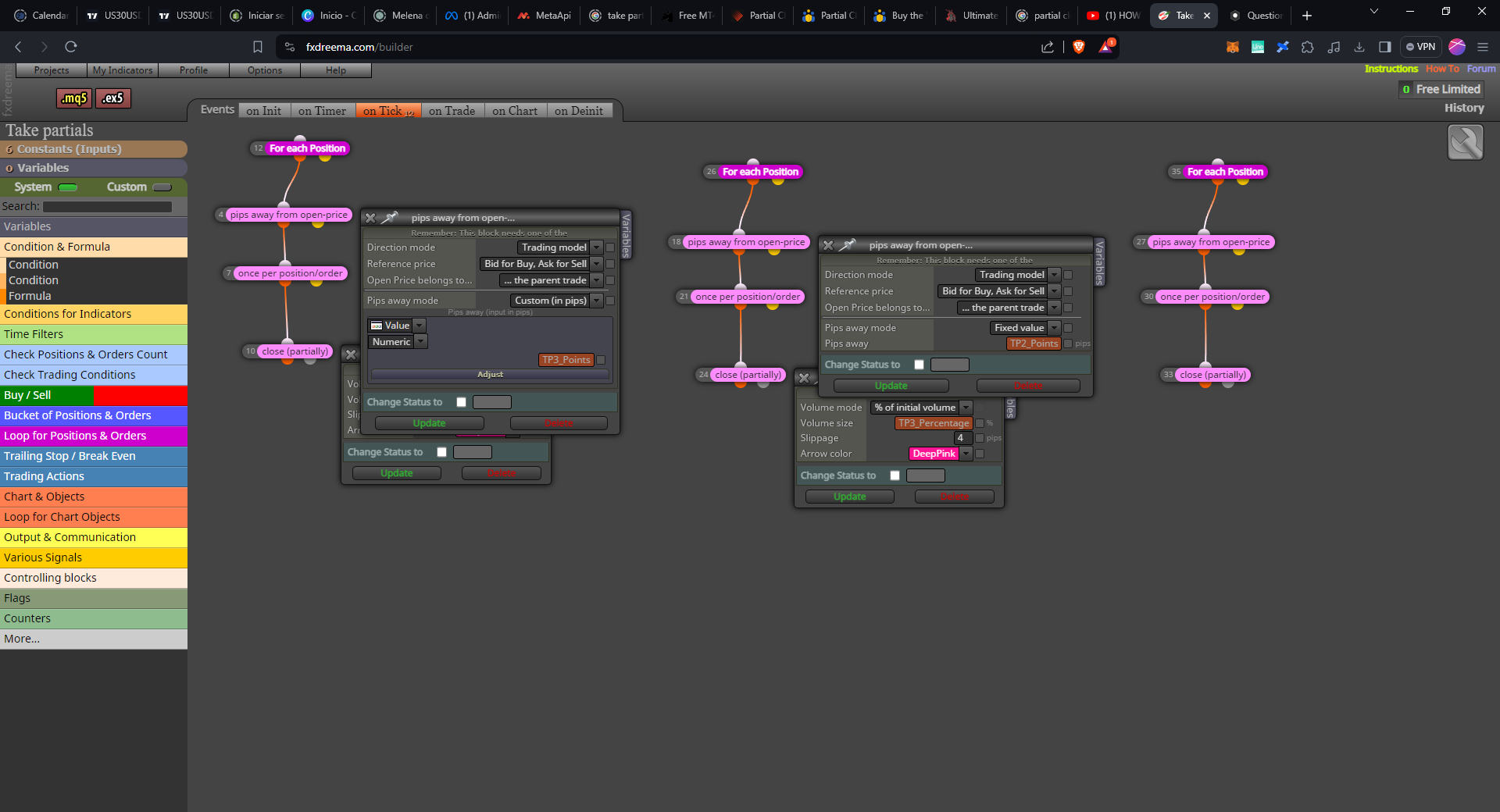Close the pips away dialog containing TP3_Points
The image size is (1500, 812).
click(x=370, y=218)
